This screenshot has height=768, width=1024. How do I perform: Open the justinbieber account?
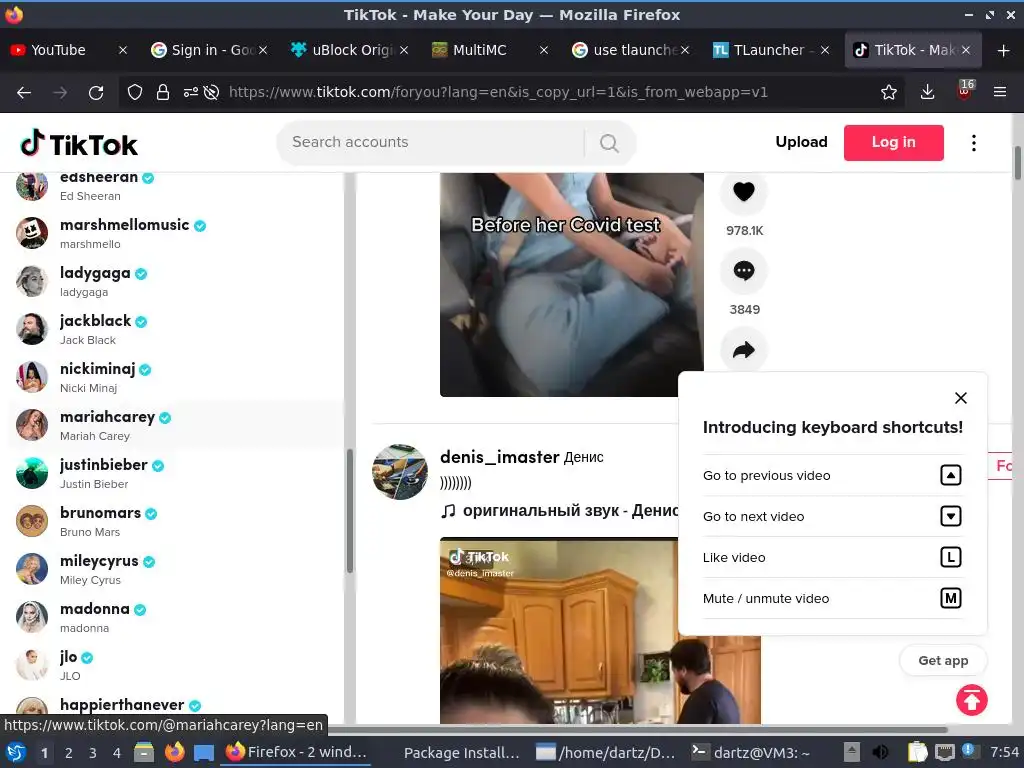[x=175, y=473]
